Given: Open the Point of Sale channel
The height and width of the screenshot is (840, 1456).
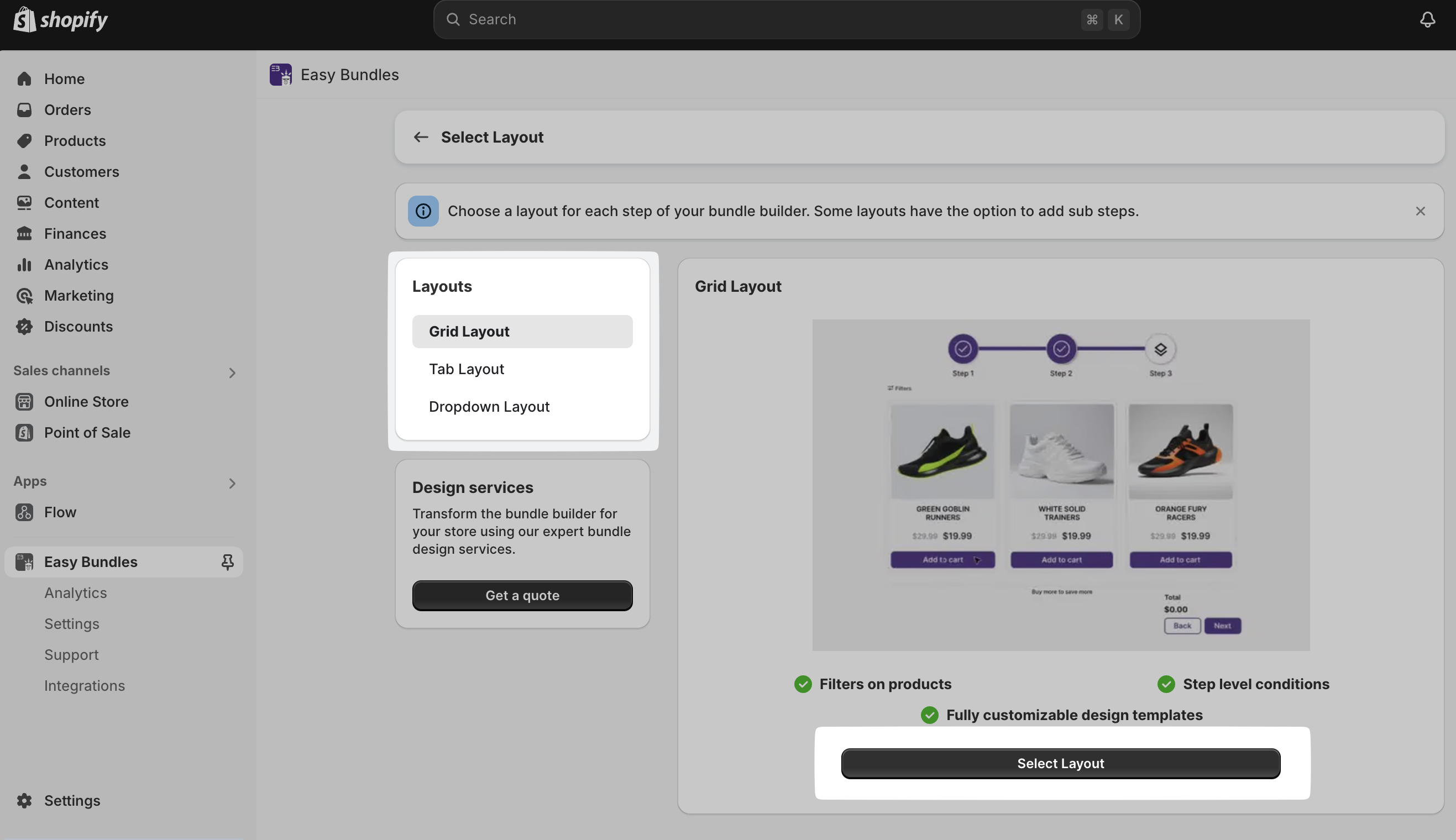Looking at the screenshot, I should click(x=87, y=432).
